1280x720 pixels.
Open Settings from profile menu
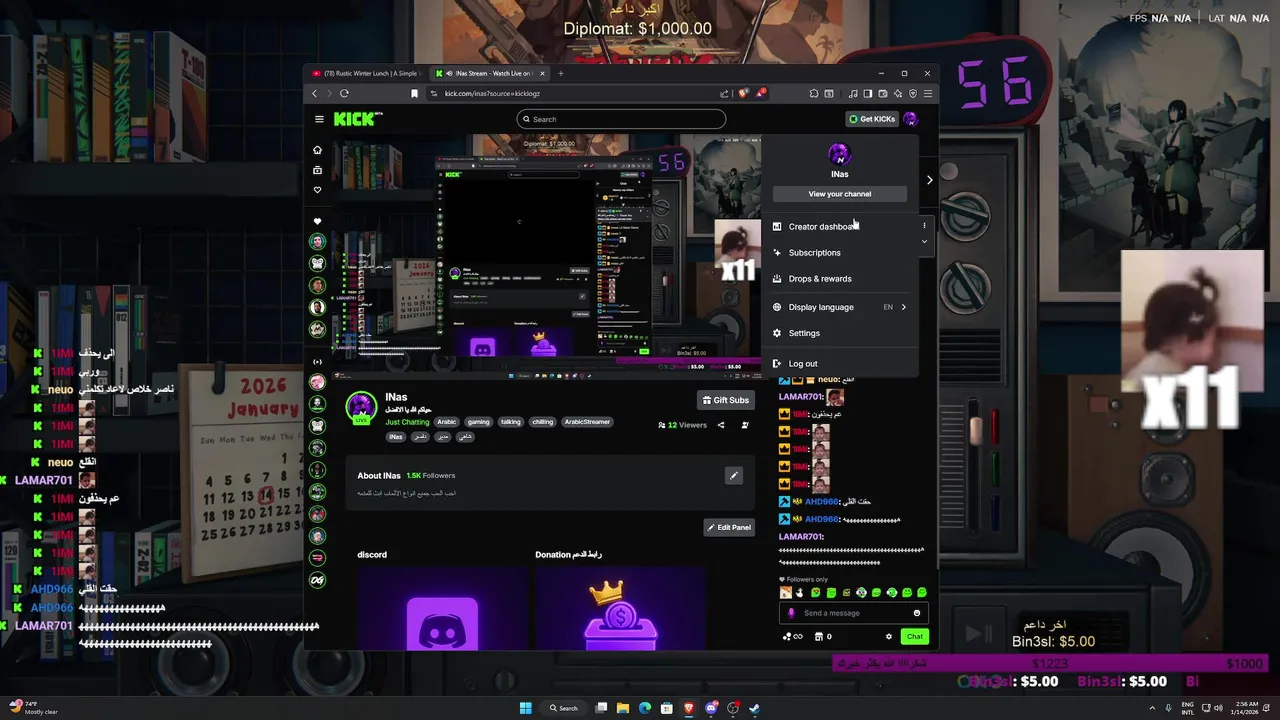[x=840, y=333]
